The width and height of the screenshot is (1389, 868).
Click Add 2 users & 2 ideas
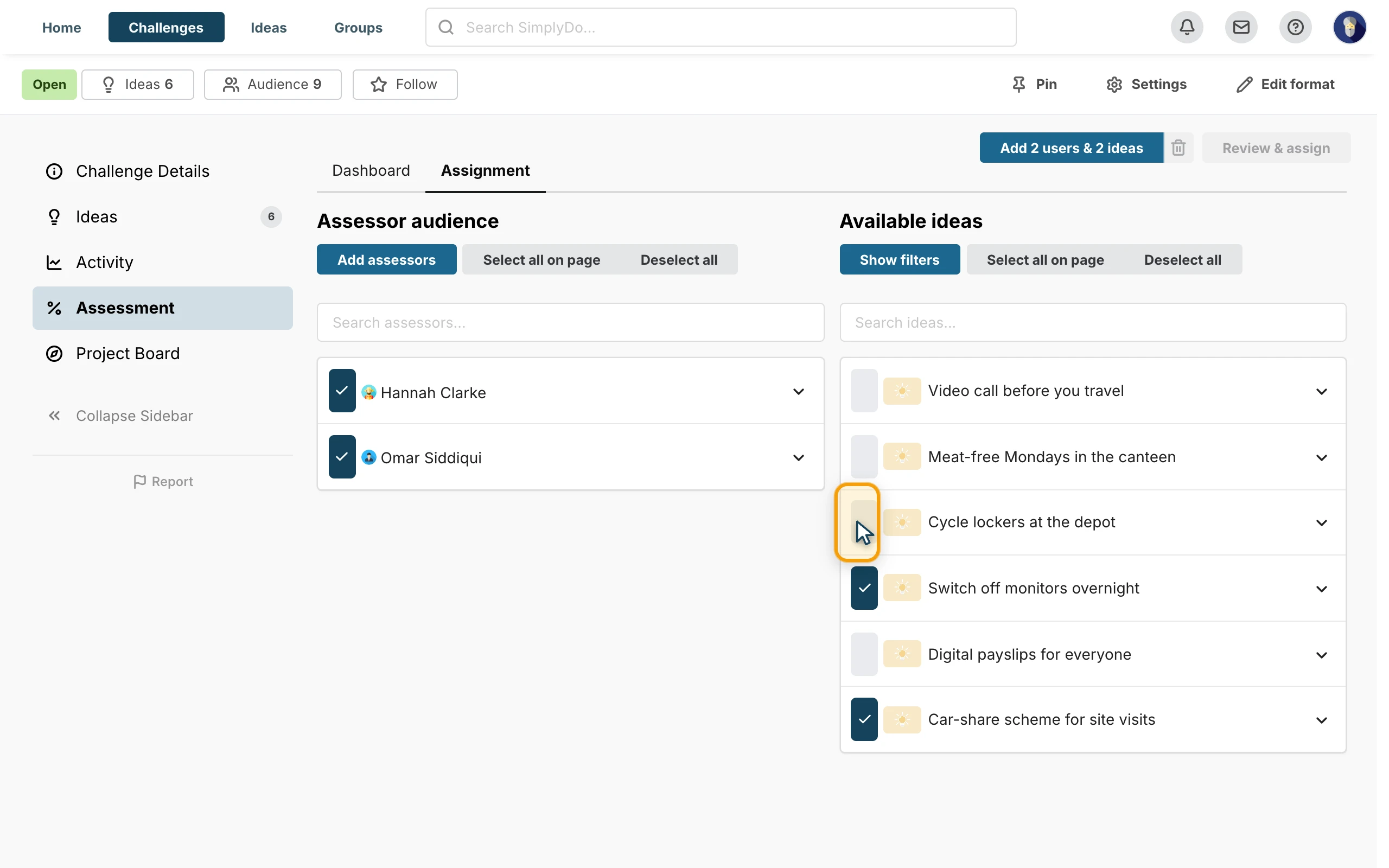coord(1071,148)
